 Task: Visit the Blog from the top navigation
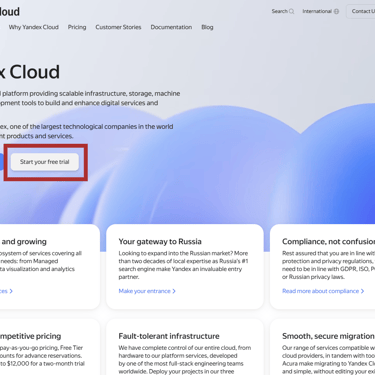coord(207,27)
